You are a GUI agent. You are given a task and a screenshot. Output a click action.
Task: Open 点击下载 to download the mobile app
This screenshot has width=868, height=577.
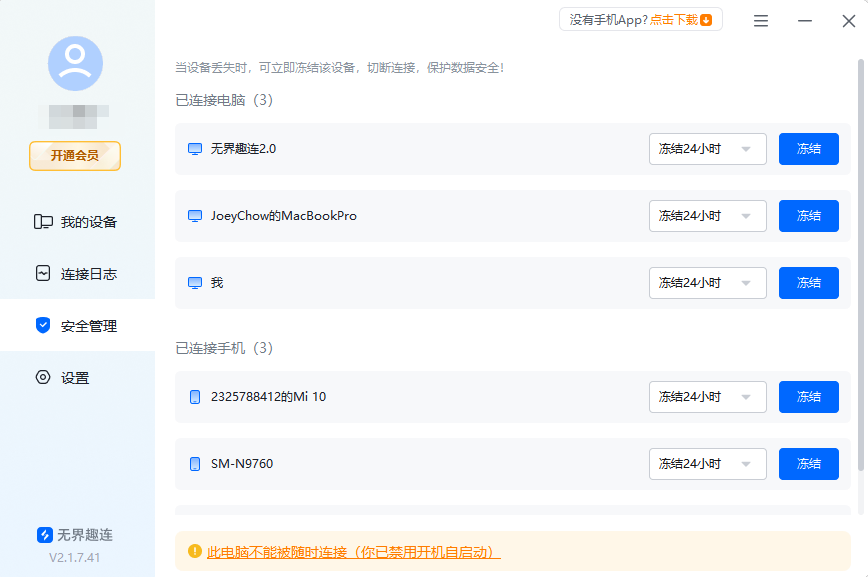point(672,18)
